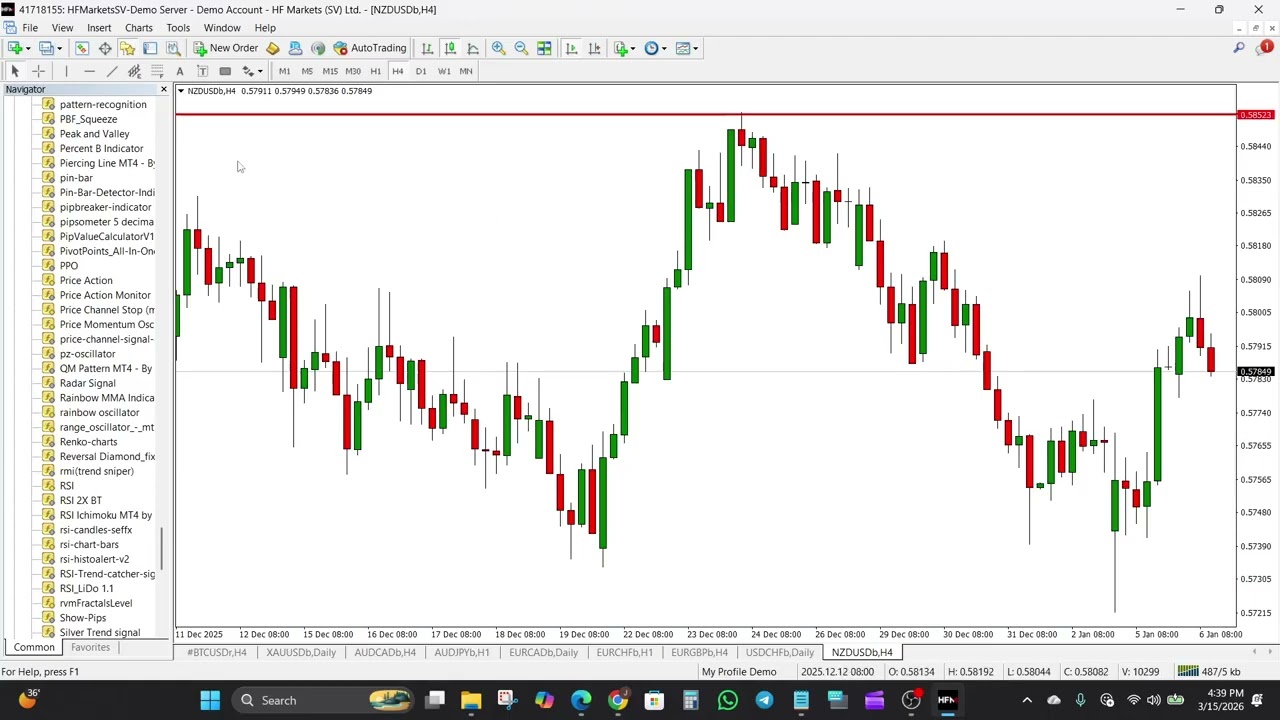
Task: Click the My Profile Demo status entry
Action: [739, 672]
